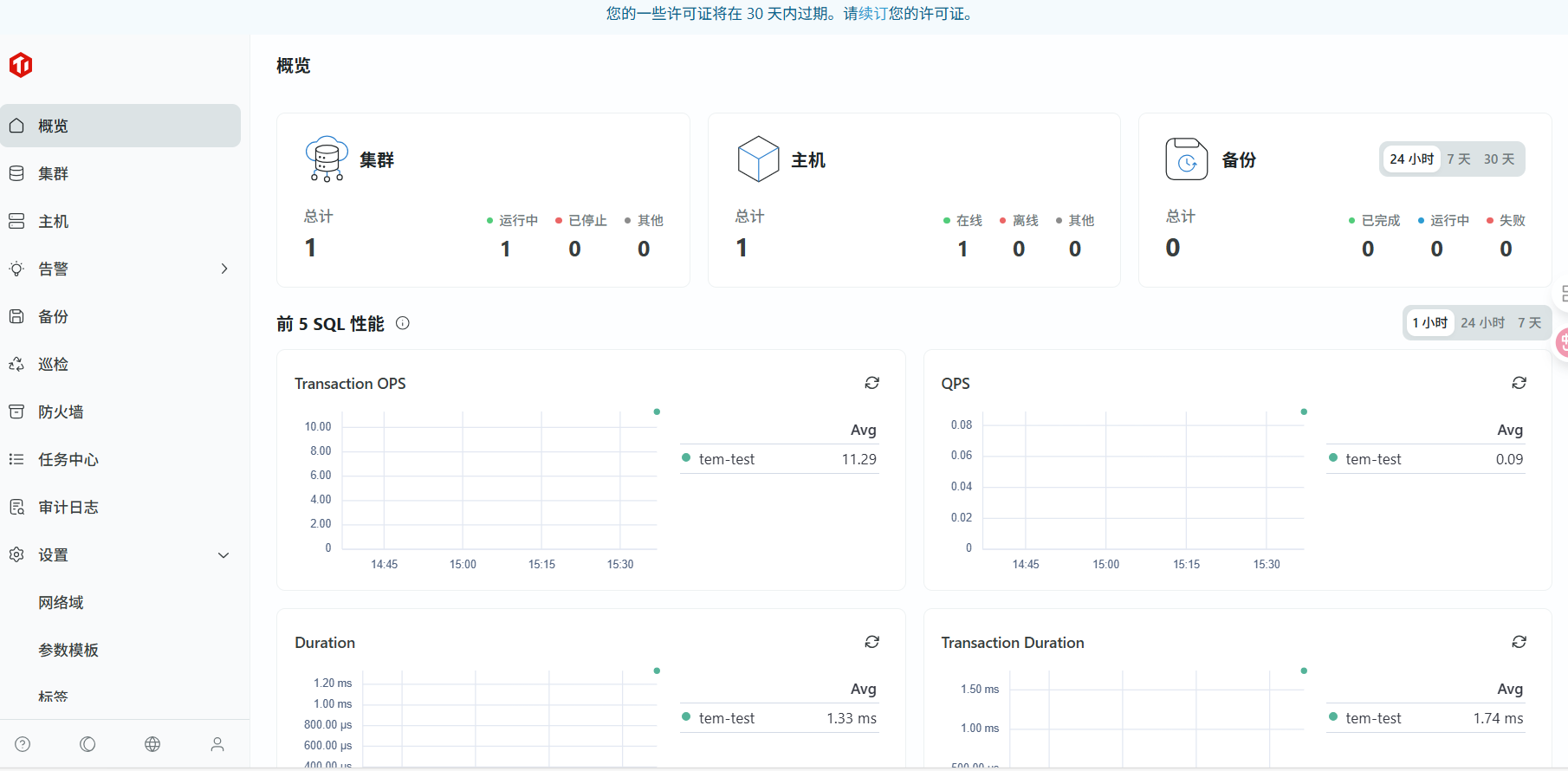Click the database icon beside 集群
This screenshot has height=771, width=1568.
click(16, 173)
